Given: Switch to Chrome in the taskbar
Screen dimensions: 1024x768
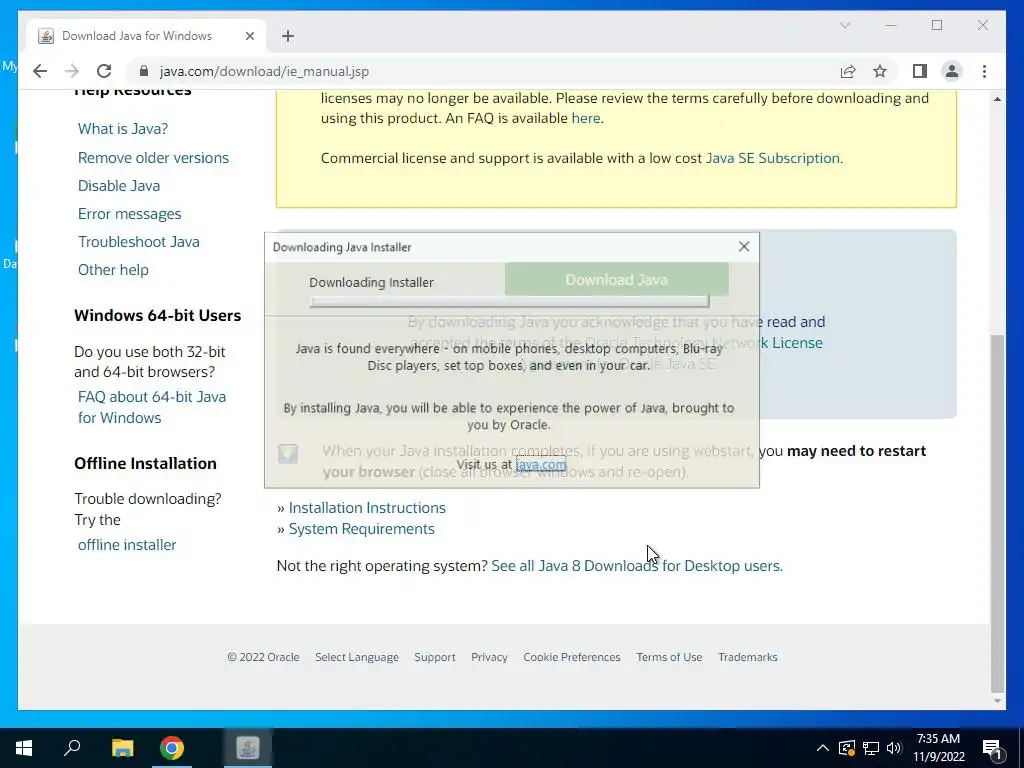Looking at the screenshot, I should point(172,748).
